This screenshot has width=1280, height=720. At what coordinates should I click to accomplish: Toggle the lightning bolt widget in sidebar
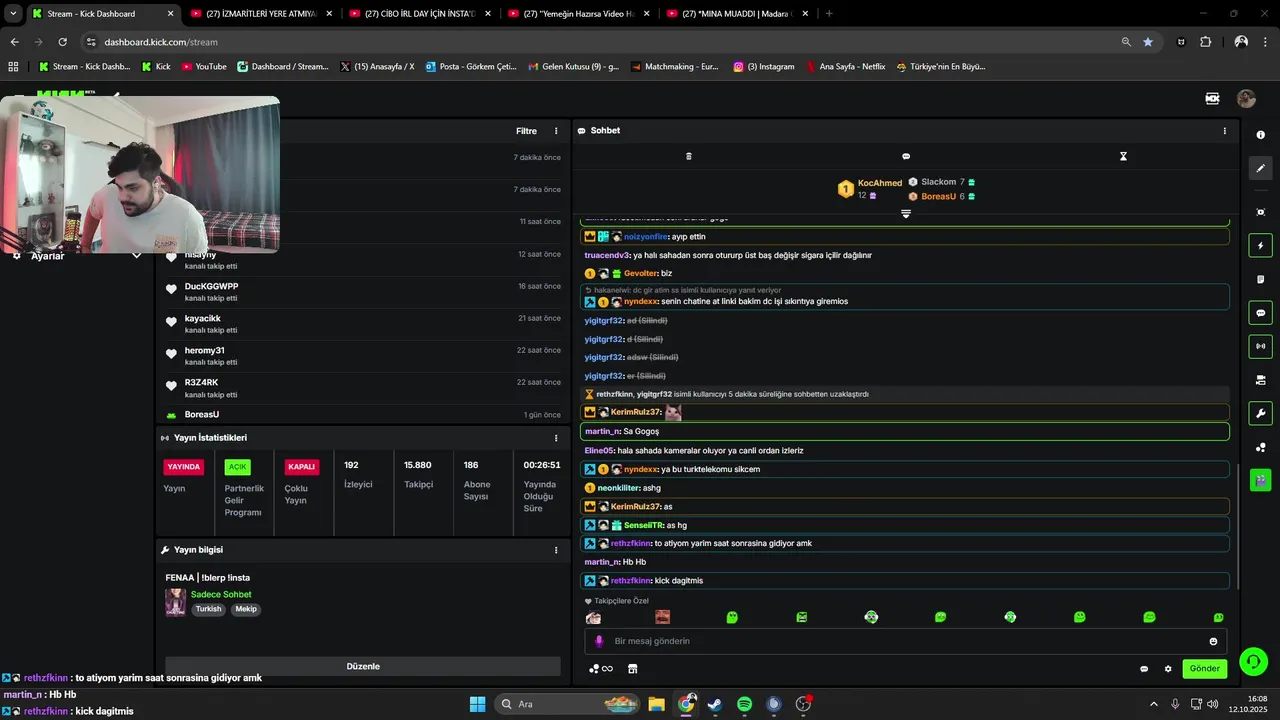point(1260,246)
